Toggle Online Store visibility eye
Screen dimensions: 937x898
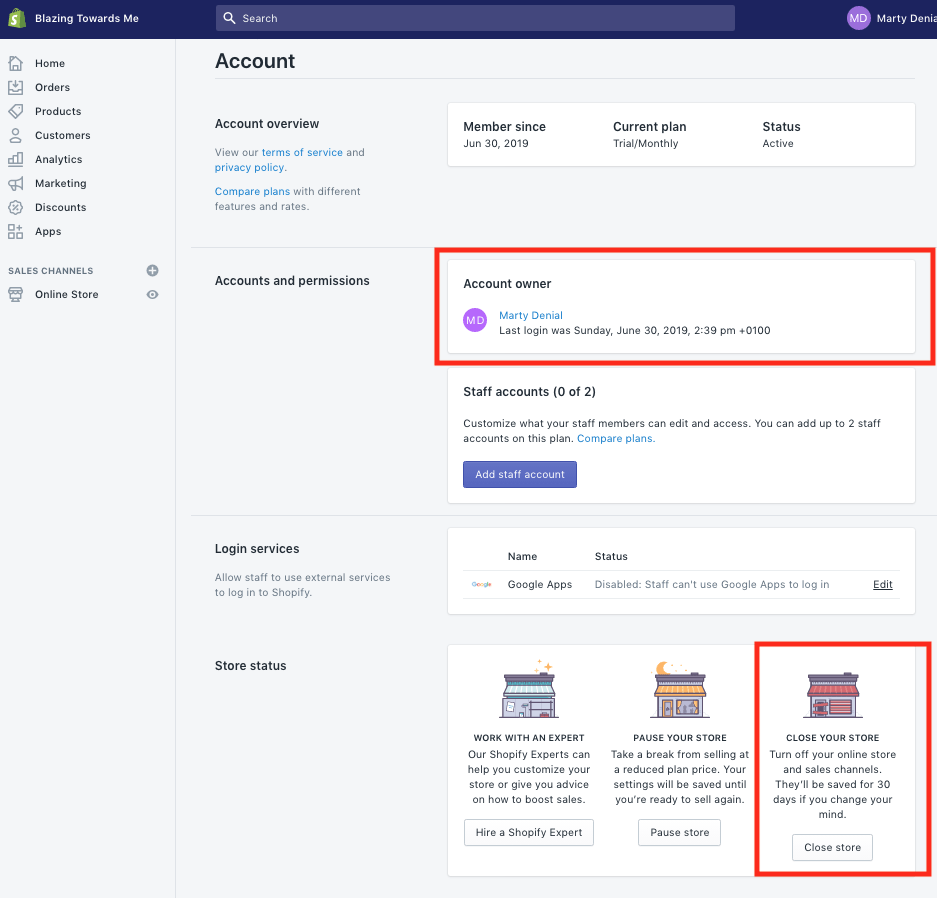click(x=151, y=294)
